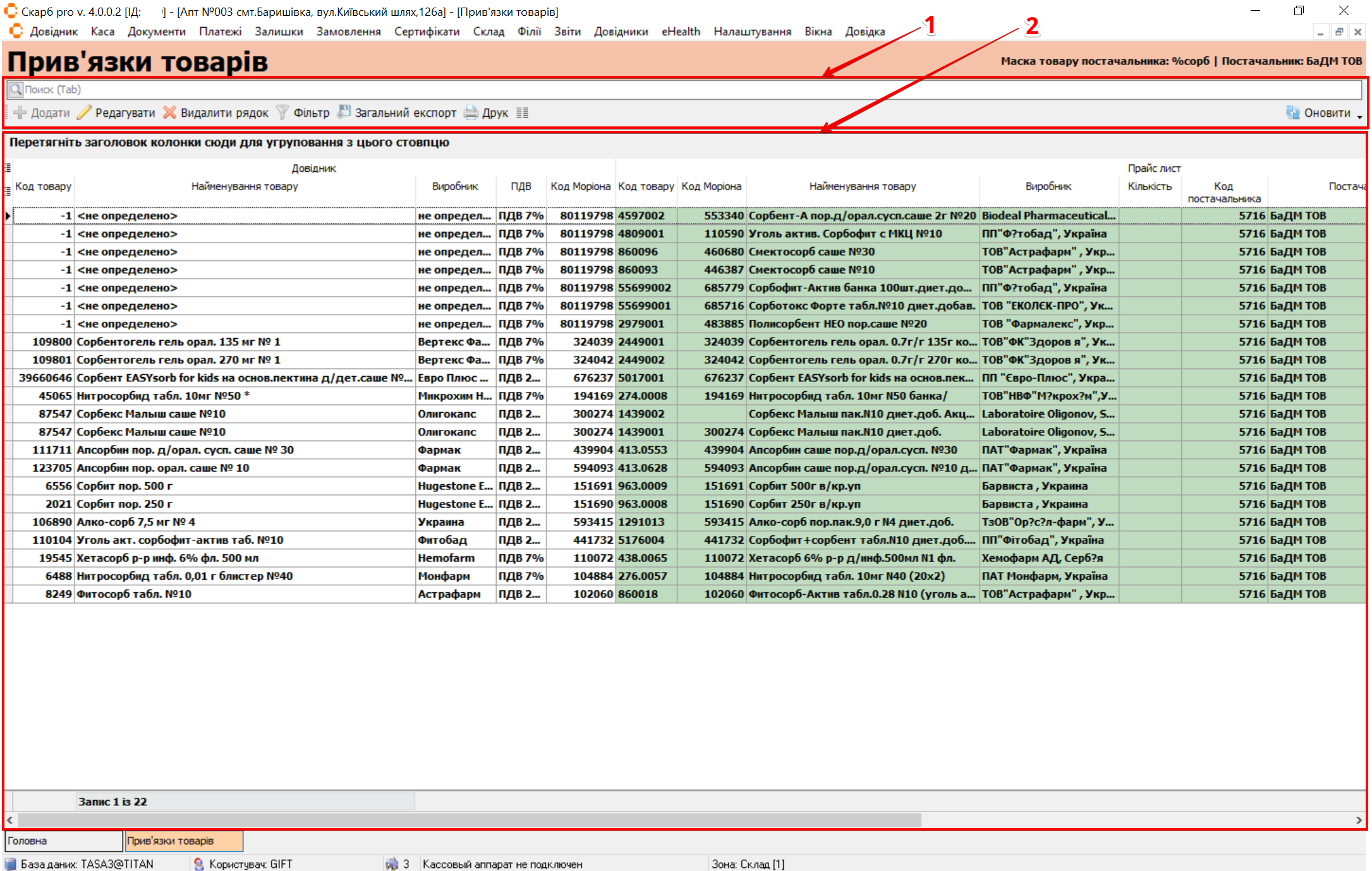Open the Звіти menu
The image size is (1372, 871).
tap(567, 32)
